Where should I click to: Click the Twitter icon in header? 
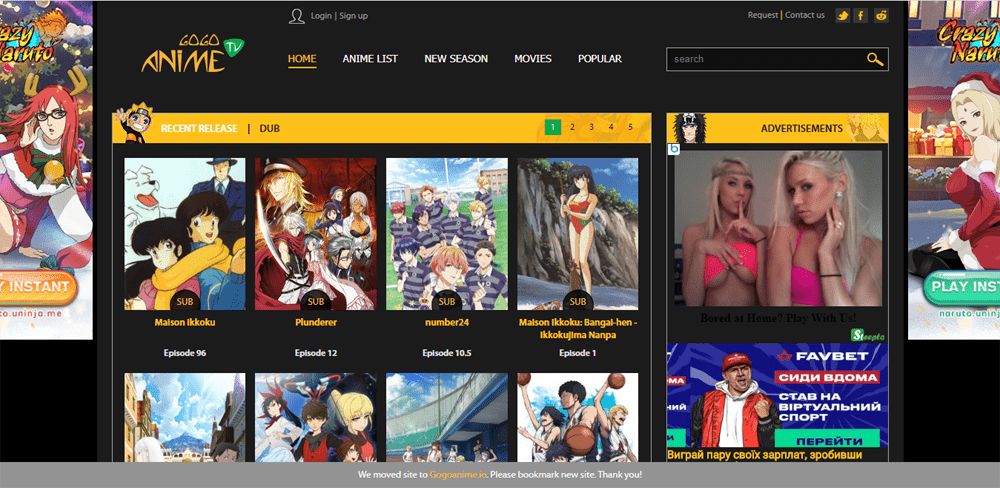click(x=842, y=15)
